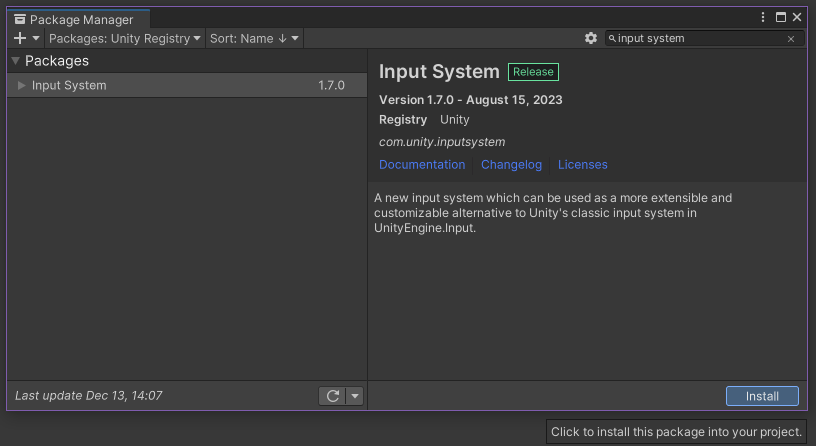The height and width of the screenshot is (446, 816).
Task: Clear the search field with the x icon
Action: point(791,39)
